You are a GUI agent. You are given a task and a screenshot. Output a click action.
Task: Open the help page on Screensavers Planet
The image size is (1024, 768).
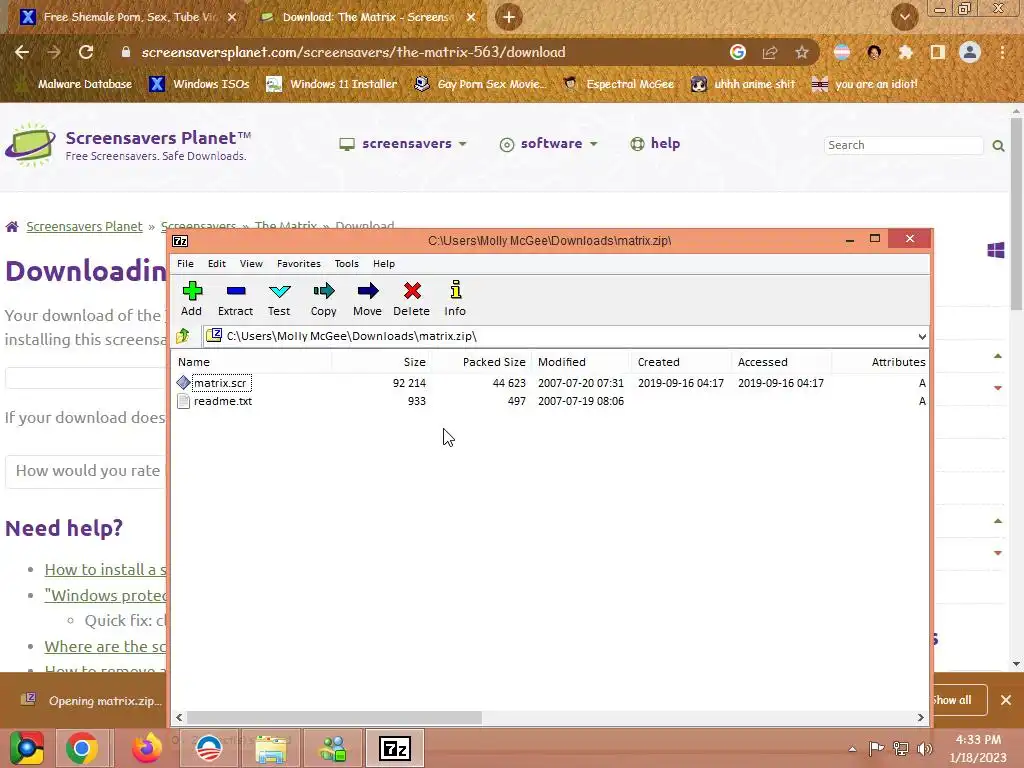(x=655, y=144)
